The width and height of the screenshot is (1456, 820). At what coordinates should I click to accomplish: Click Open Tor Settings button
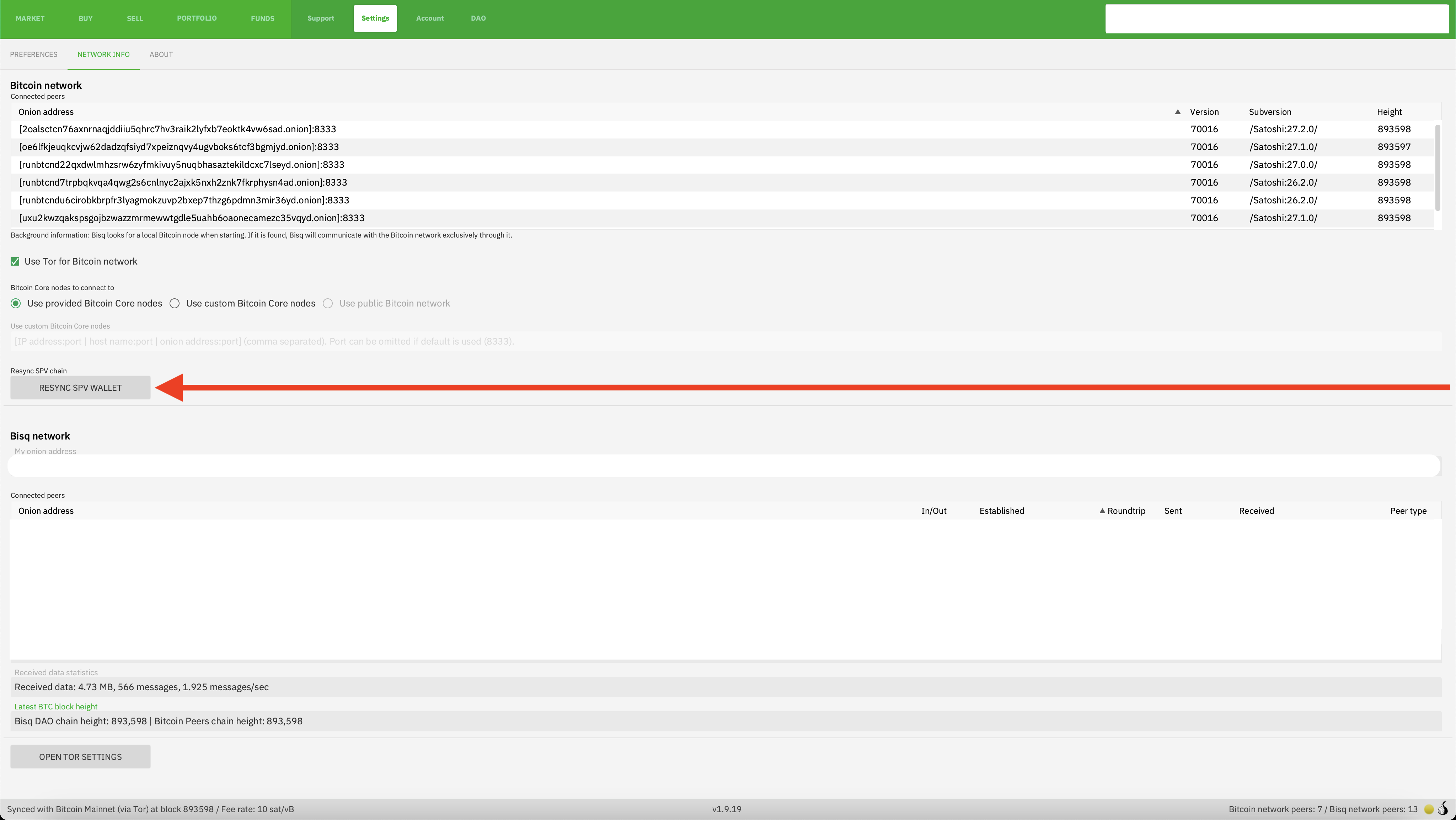click(x=80, y=757)
